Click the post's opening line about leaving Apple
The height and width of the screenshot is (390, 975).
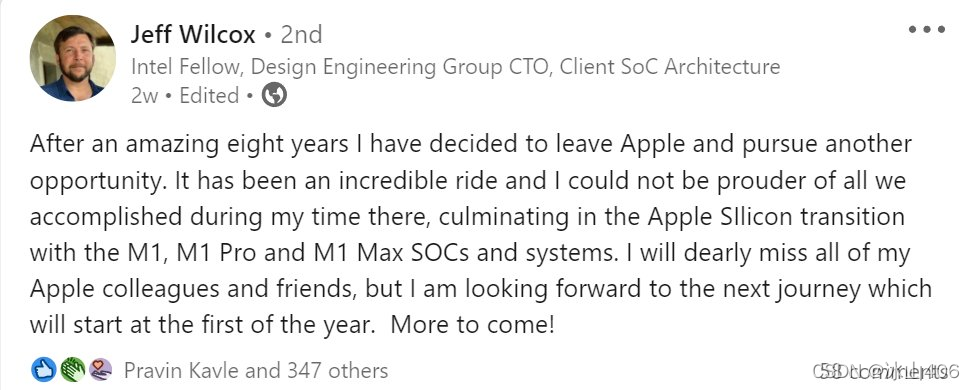click(471, 144)
